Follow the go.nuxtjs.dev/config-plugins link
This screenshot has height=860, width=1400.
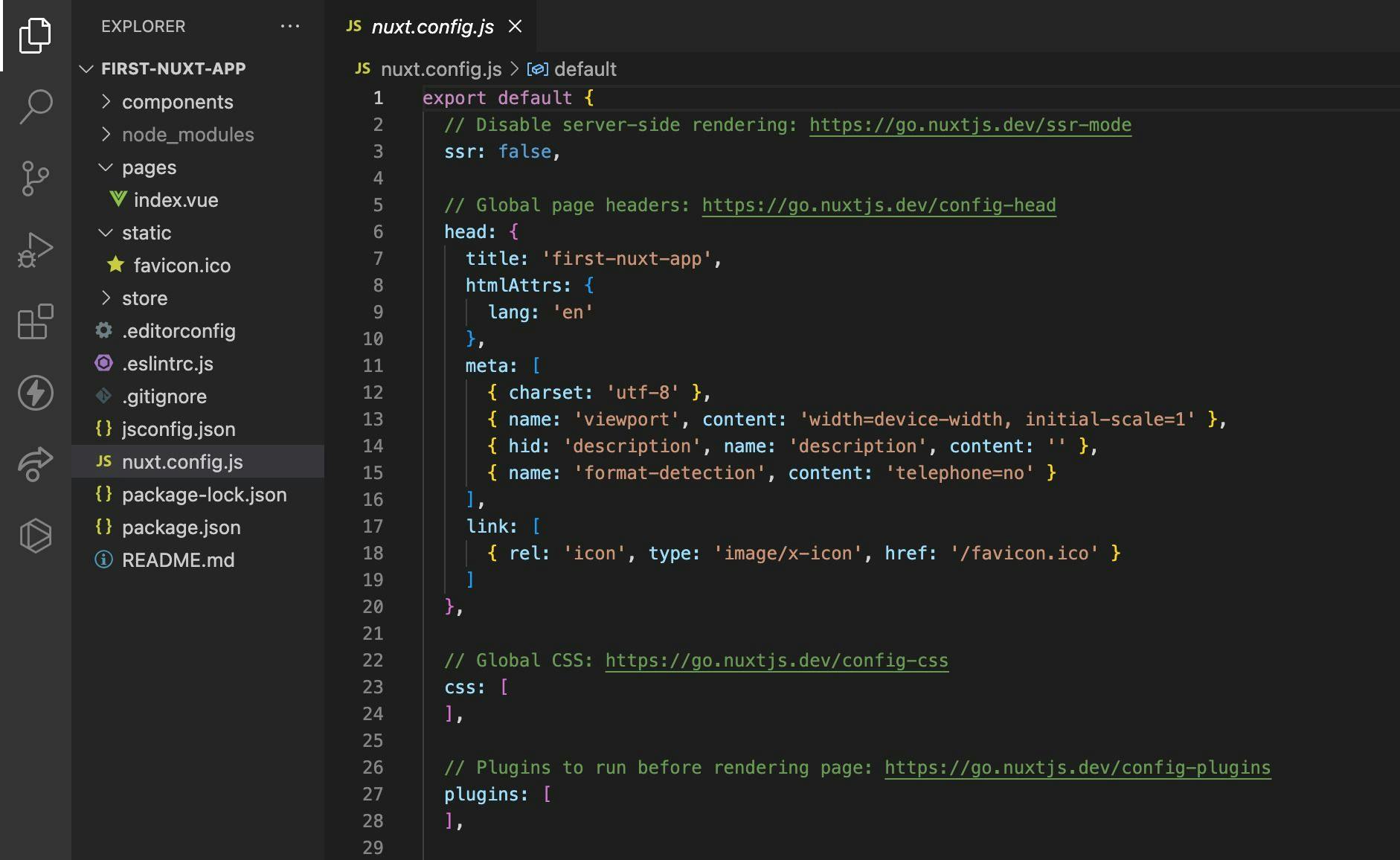[1077, 768]
